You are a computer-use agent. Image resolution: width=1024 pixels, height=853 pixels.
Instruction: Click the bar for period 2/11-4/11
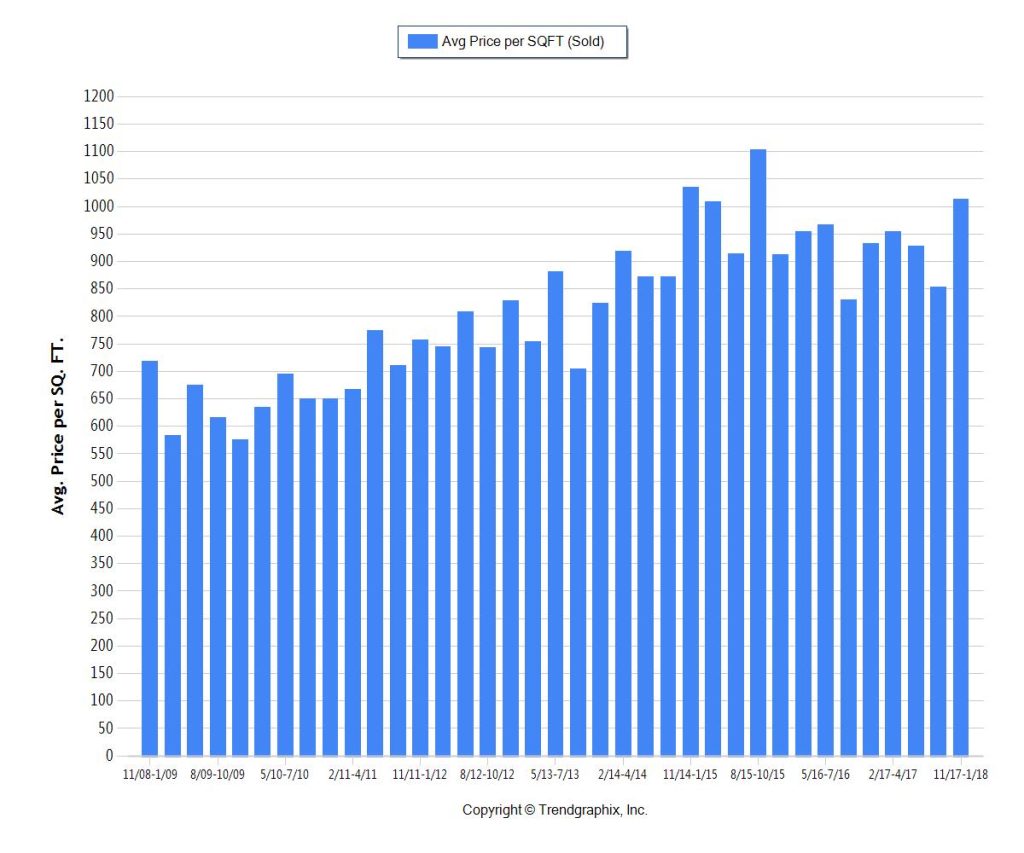[x=353, y=573]
